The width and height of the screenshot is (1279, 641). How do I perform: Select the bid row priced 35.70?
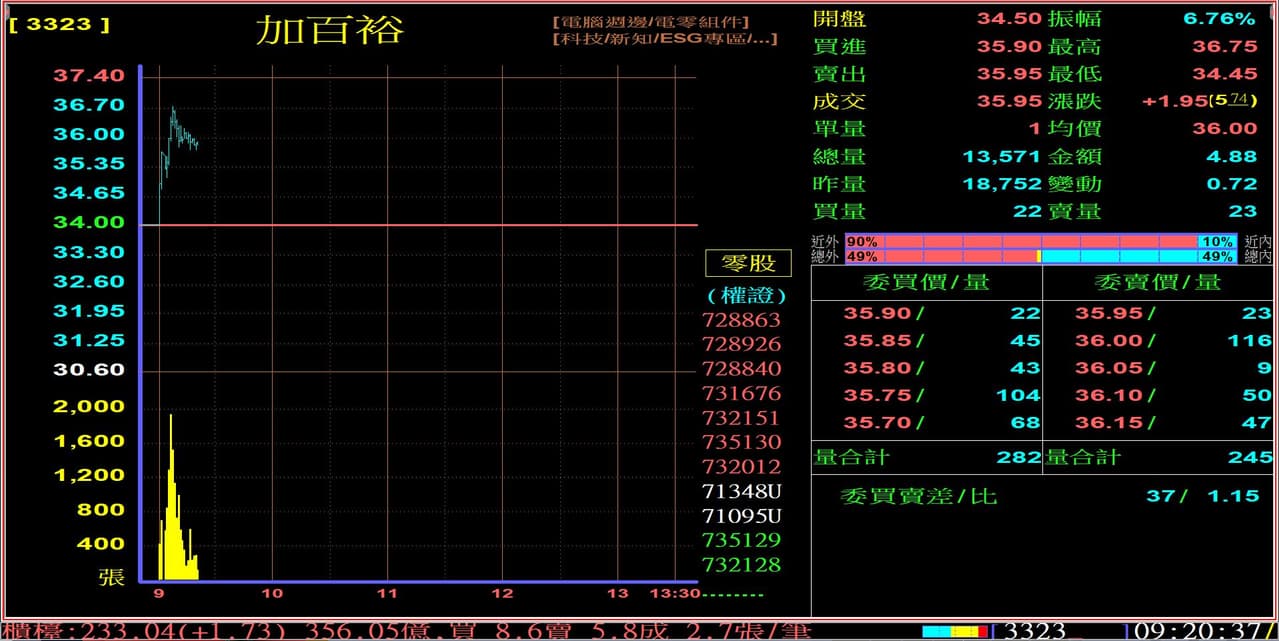pos(926,423)
